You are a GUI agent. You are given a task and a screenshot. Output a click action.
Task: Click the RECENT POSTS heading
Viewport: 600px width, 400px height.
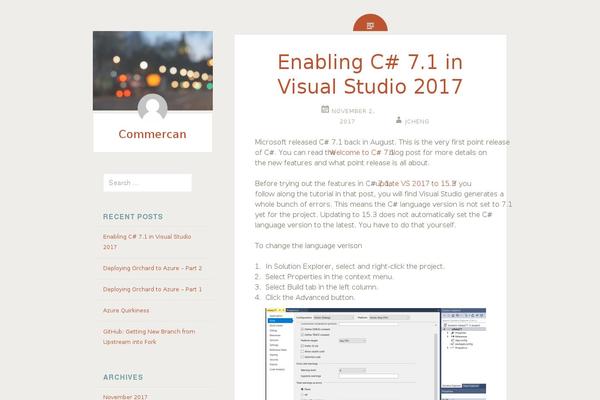pyautogui.click(x=133, y=217)
